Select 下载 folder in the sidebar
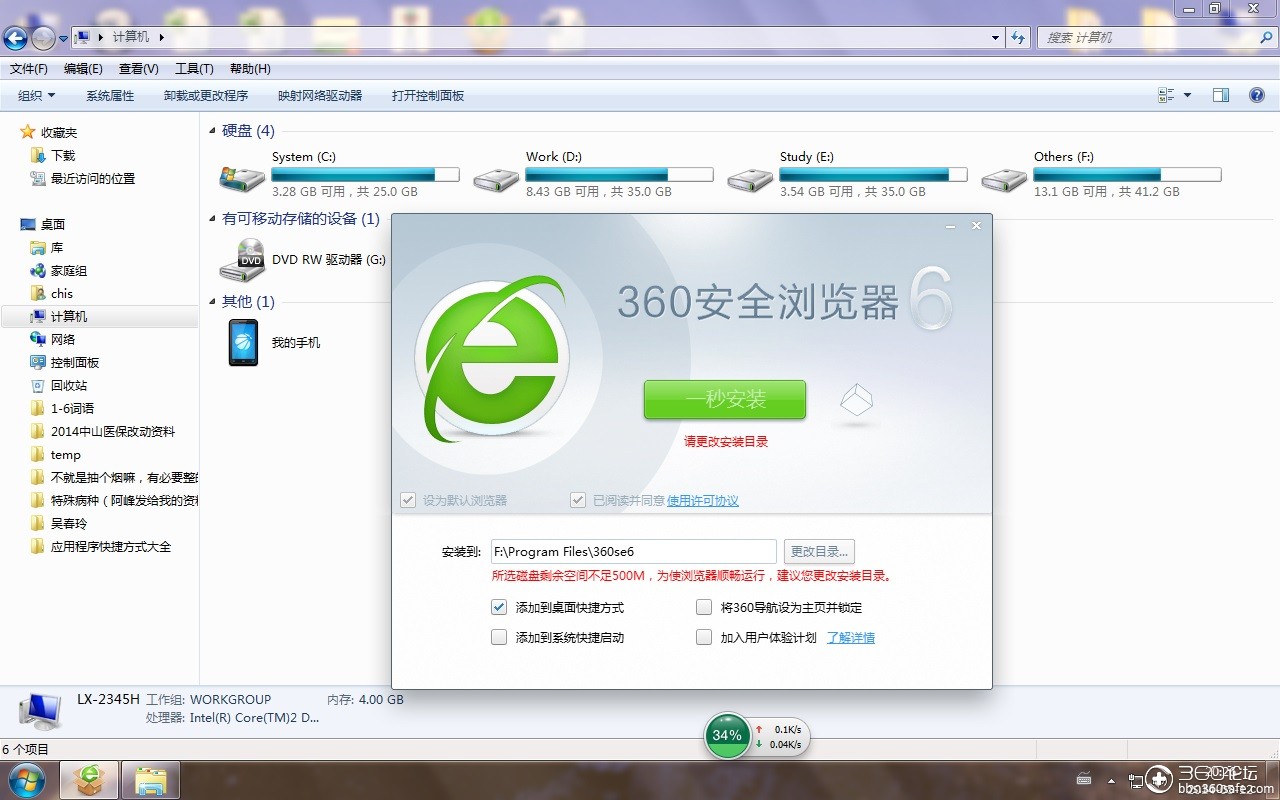The height and width of the screenshot is (800, 1280). 63,155
